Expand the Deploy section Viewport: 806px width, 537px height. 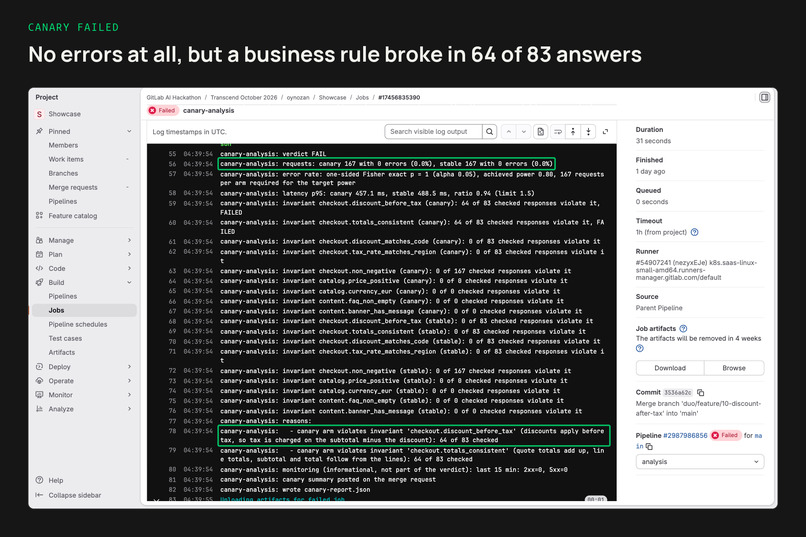pos(129,366)
